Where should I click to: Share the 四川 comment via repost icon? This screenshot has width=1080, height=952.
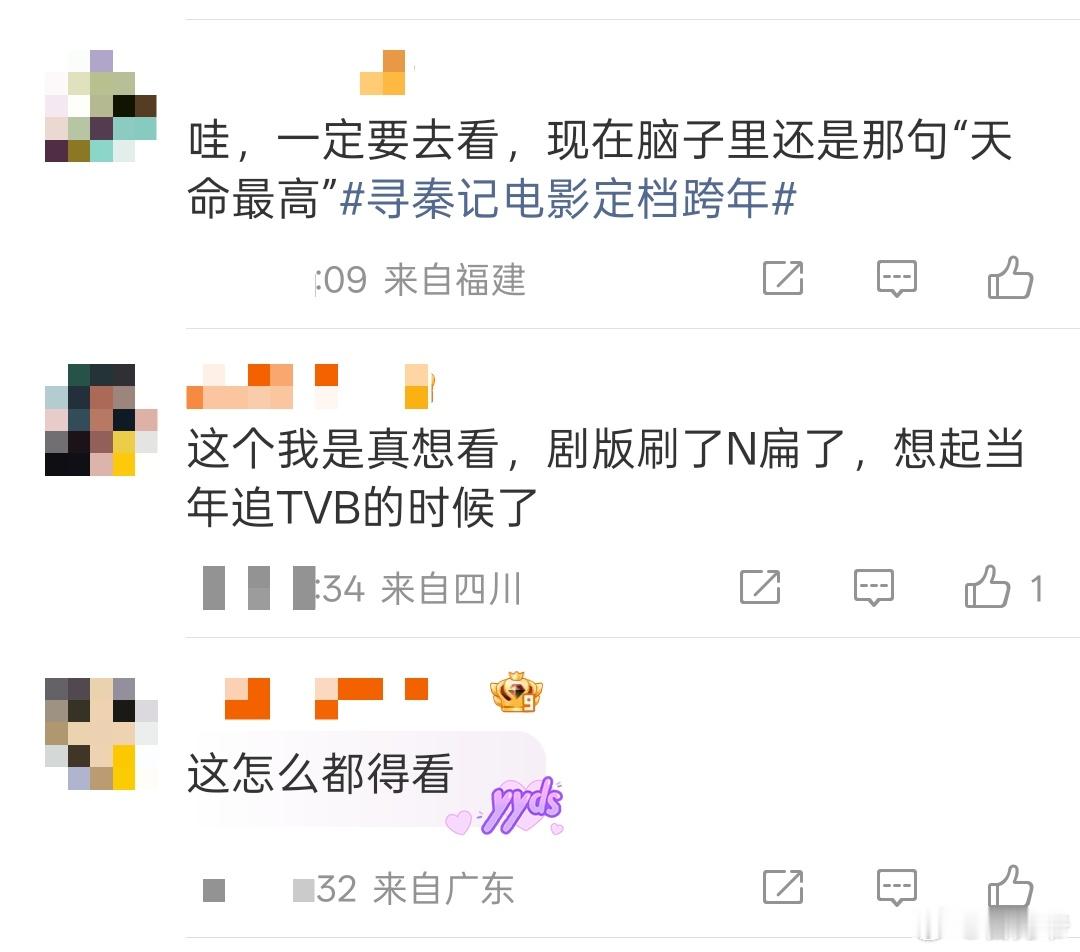tap(760, 588)
